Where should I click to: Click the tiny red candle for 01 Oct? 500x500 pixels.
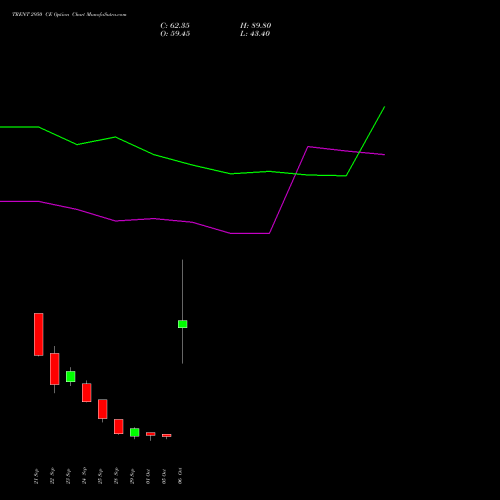tap(151, 434)
